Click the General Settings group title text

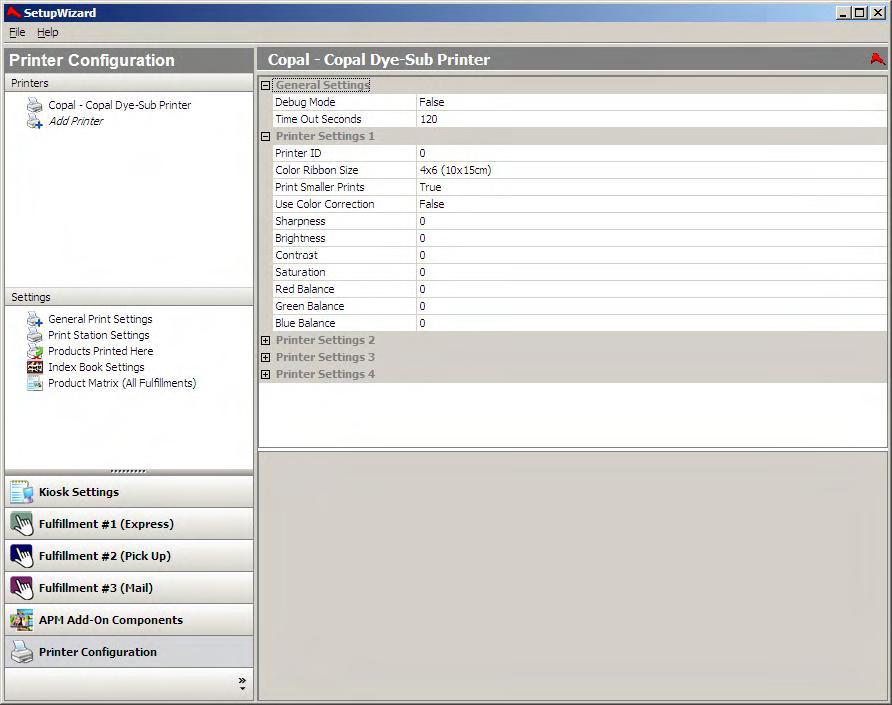[x=323, y=85]
